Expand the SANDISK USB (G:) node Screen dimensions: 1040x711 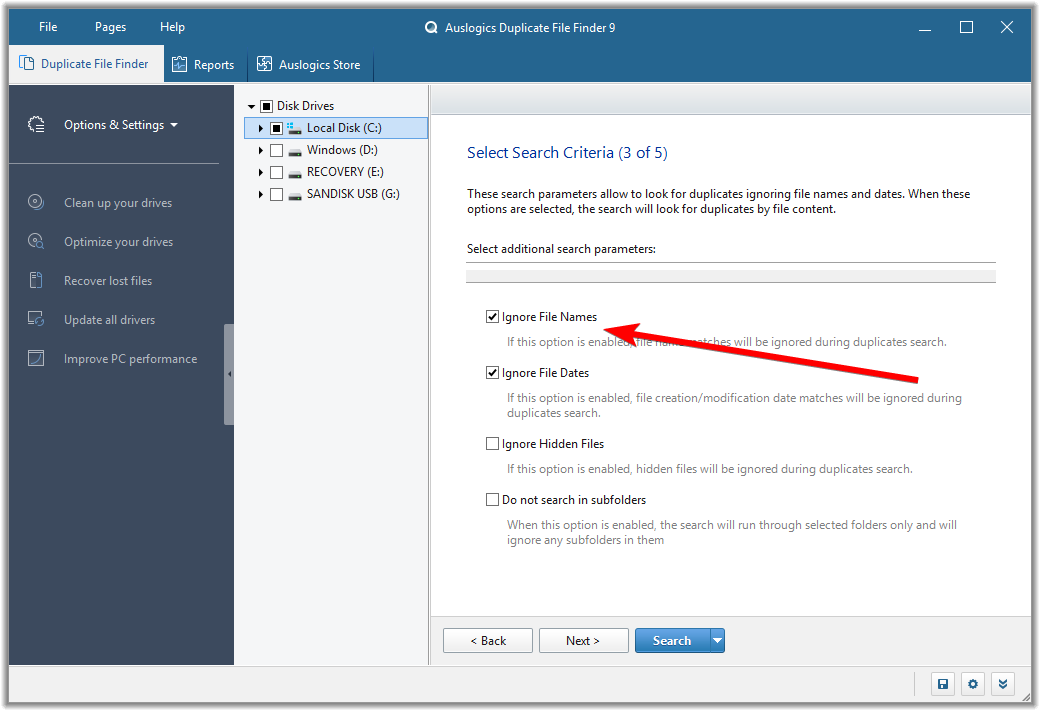coord(261,194)
